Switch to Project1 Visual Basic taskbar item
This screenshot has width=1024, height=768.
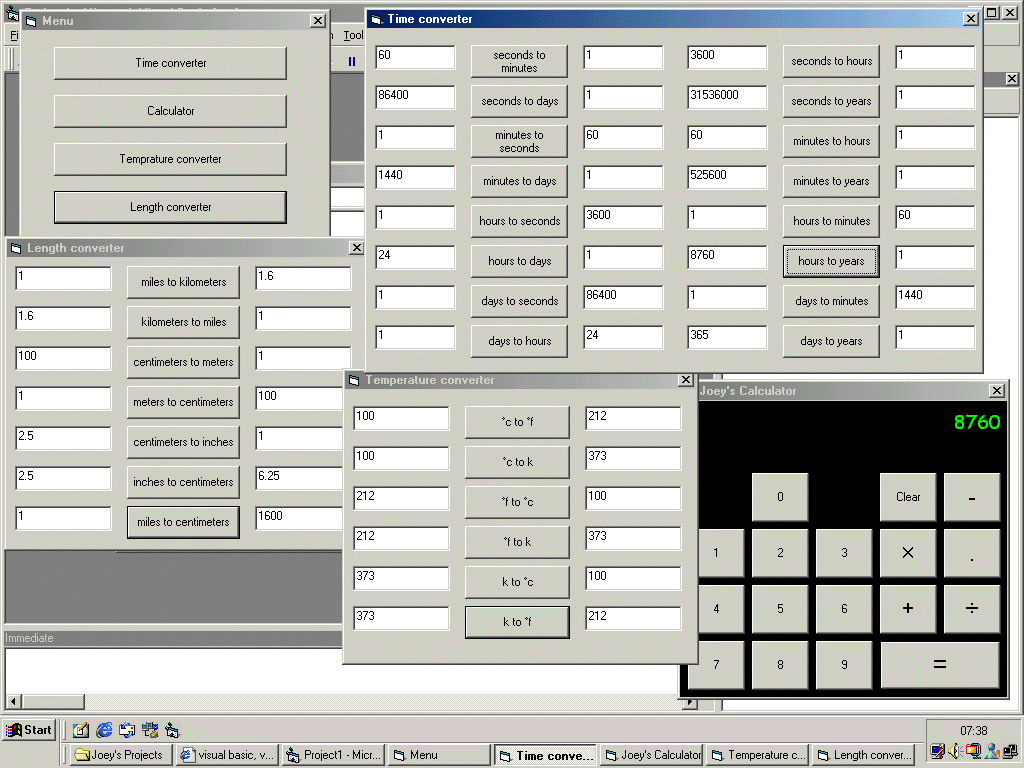[334, 755]
